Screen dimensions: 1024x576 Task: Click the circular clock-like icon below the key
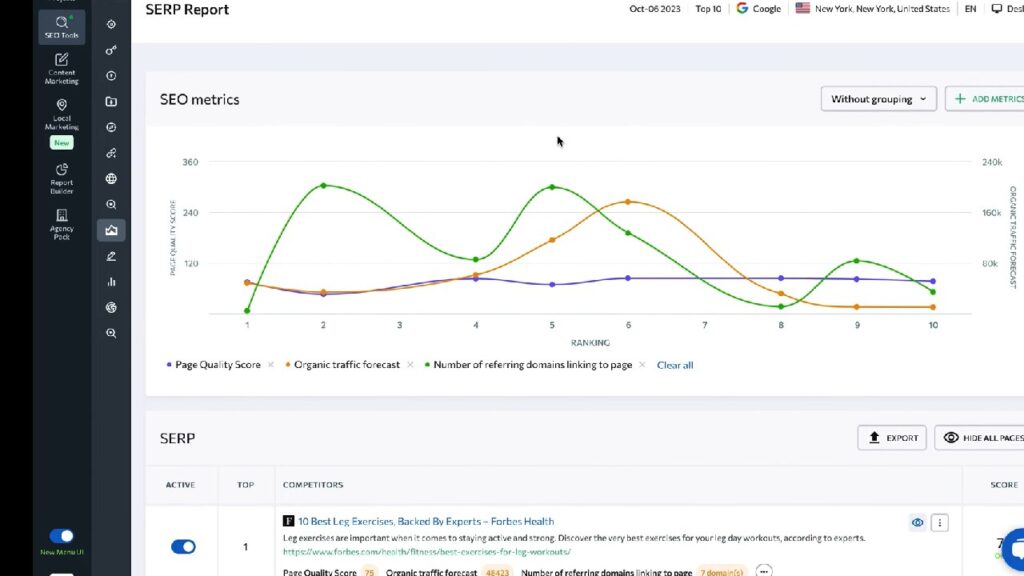[111, 76]
